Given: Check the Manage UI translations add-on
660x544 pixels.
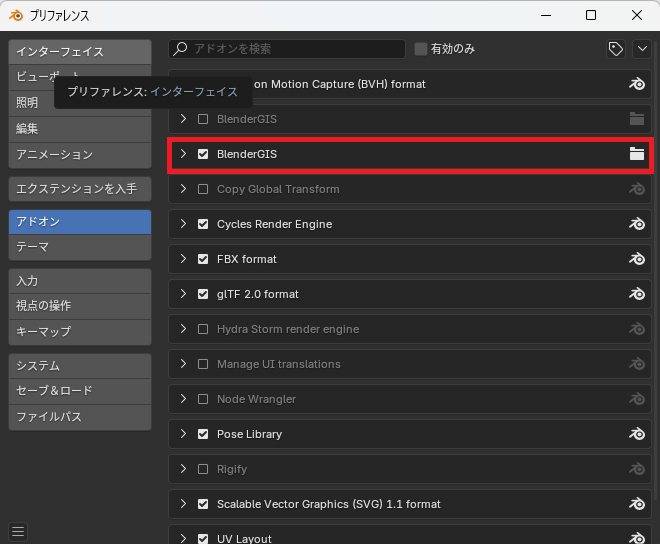Looking at the screenshot, I should (203, 364).
